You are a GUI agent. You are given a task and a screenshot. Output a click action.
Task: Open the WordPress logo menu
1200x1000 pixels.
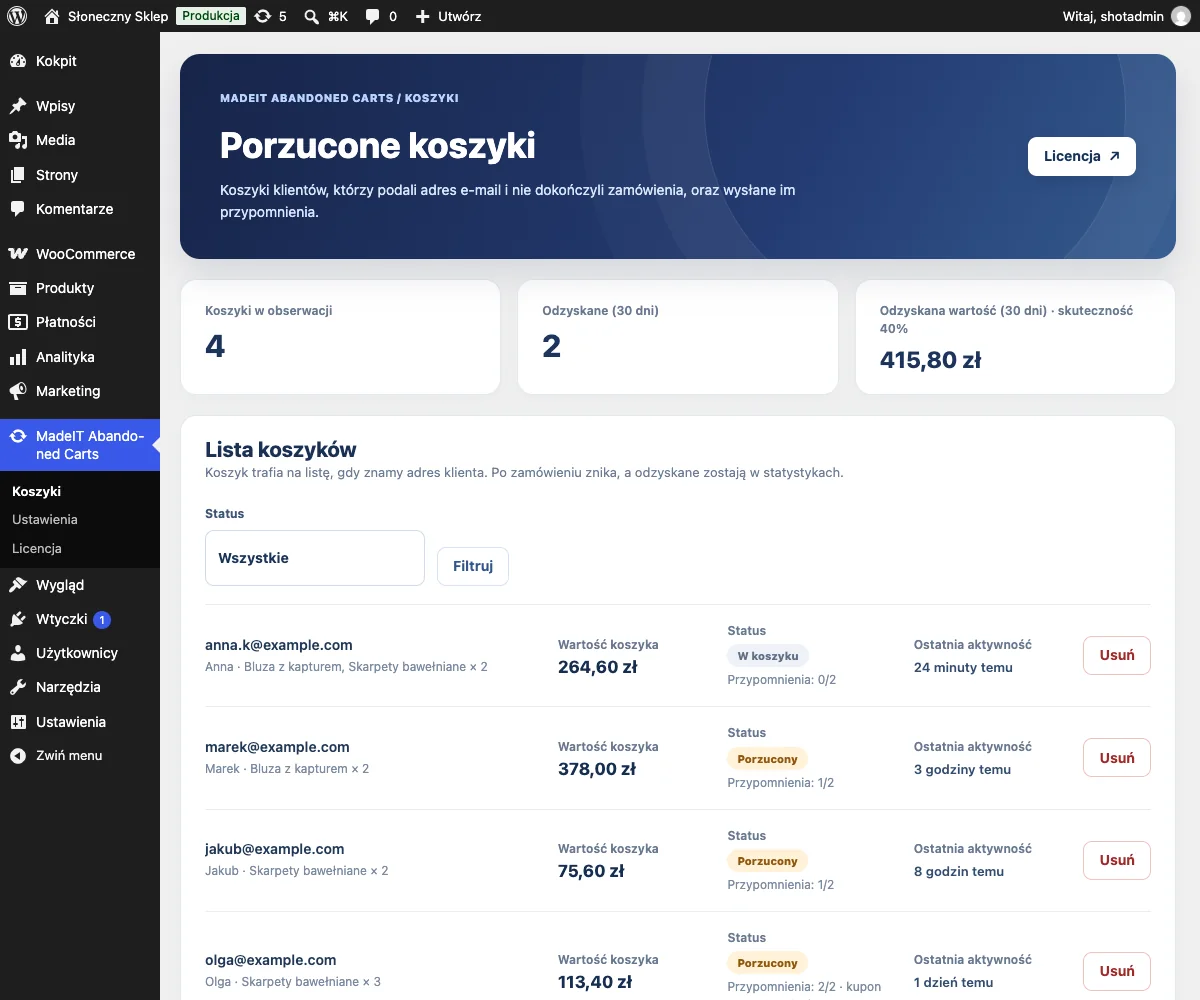click(16, 16)
